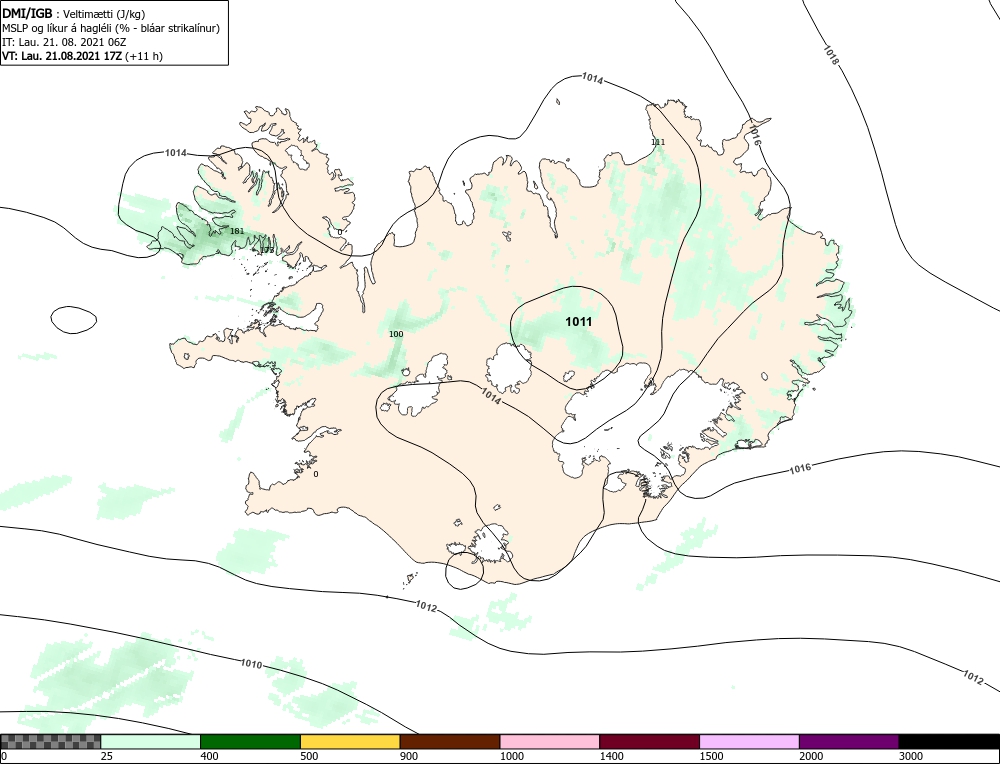The image size is (1000, 764).
Task: Choose the black above-3000 legend swatch
Action: click(949, 742)
